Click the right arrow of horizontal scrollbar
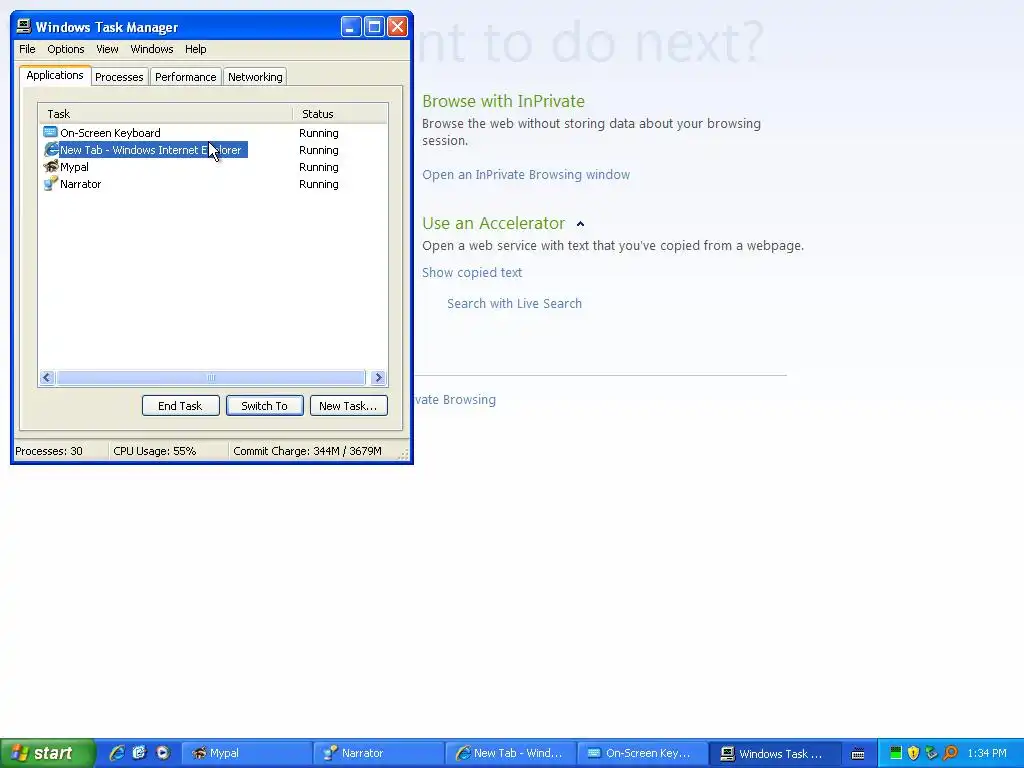 [x=378, y=377]
